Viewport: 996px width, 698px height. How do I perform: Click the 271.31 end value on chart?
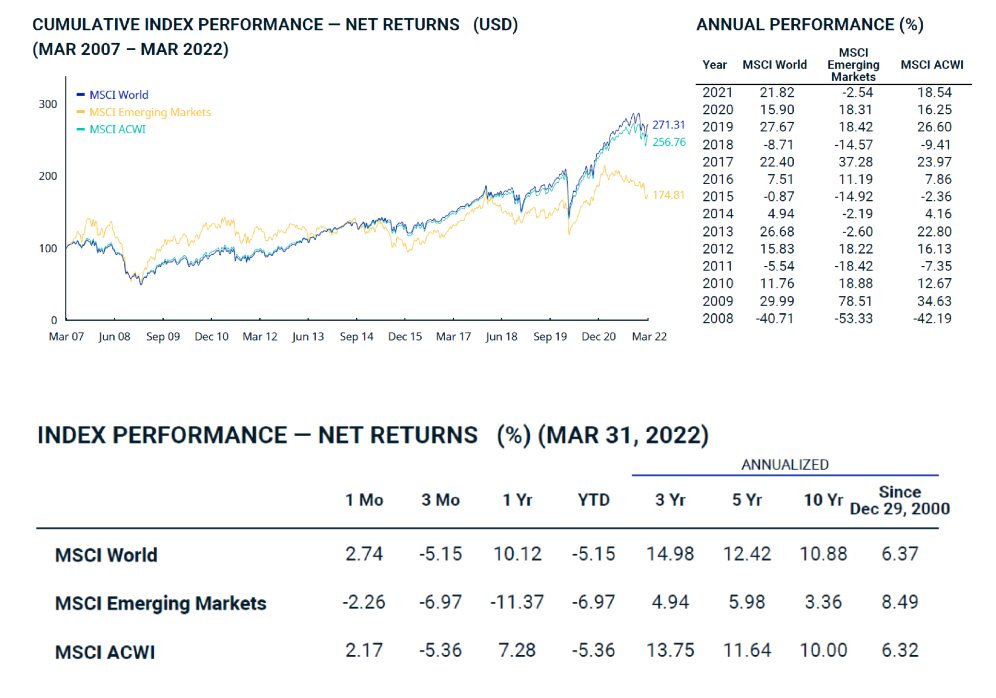[x=669, y=125]
